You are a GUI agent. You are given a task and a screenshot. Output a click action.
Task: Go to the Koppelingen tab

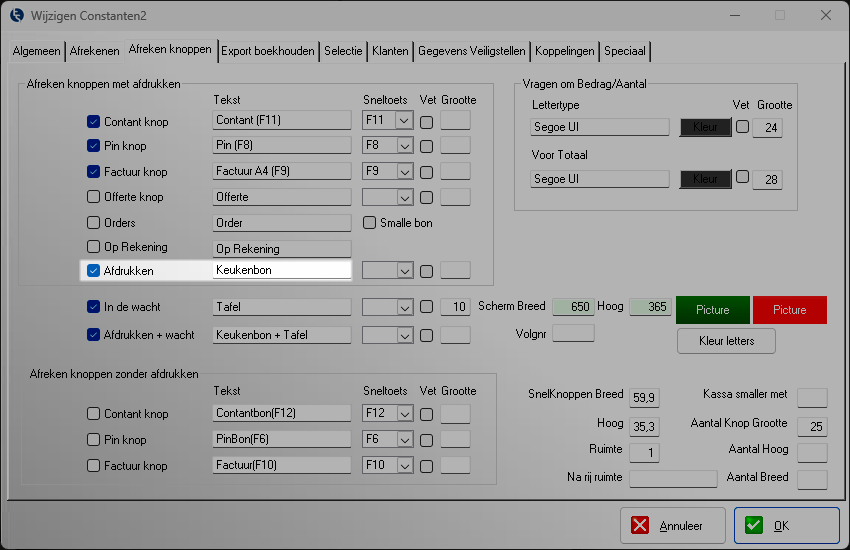[x=565, y=51]
